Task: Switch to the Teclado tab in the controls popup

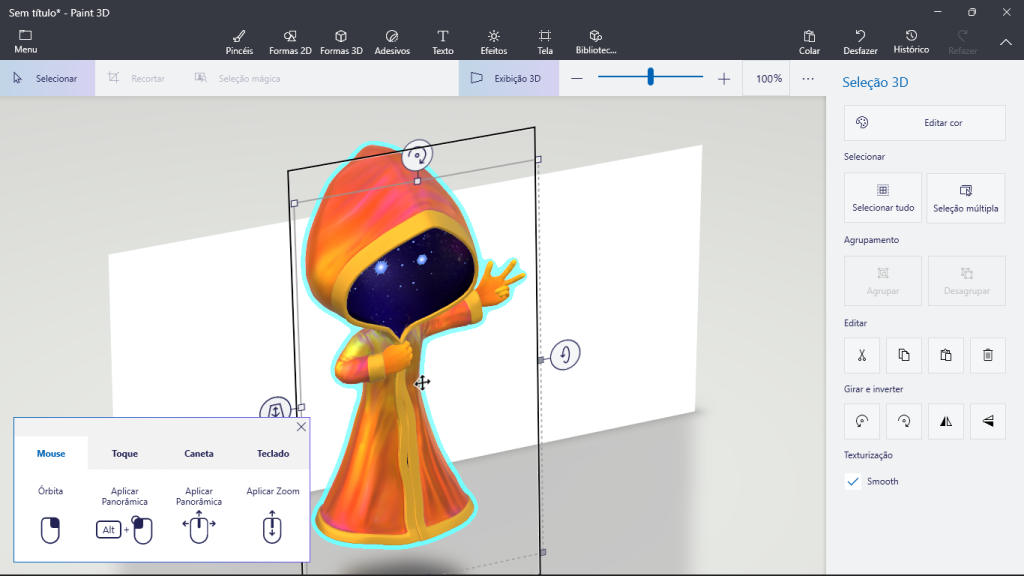Action: pos(272,453)
